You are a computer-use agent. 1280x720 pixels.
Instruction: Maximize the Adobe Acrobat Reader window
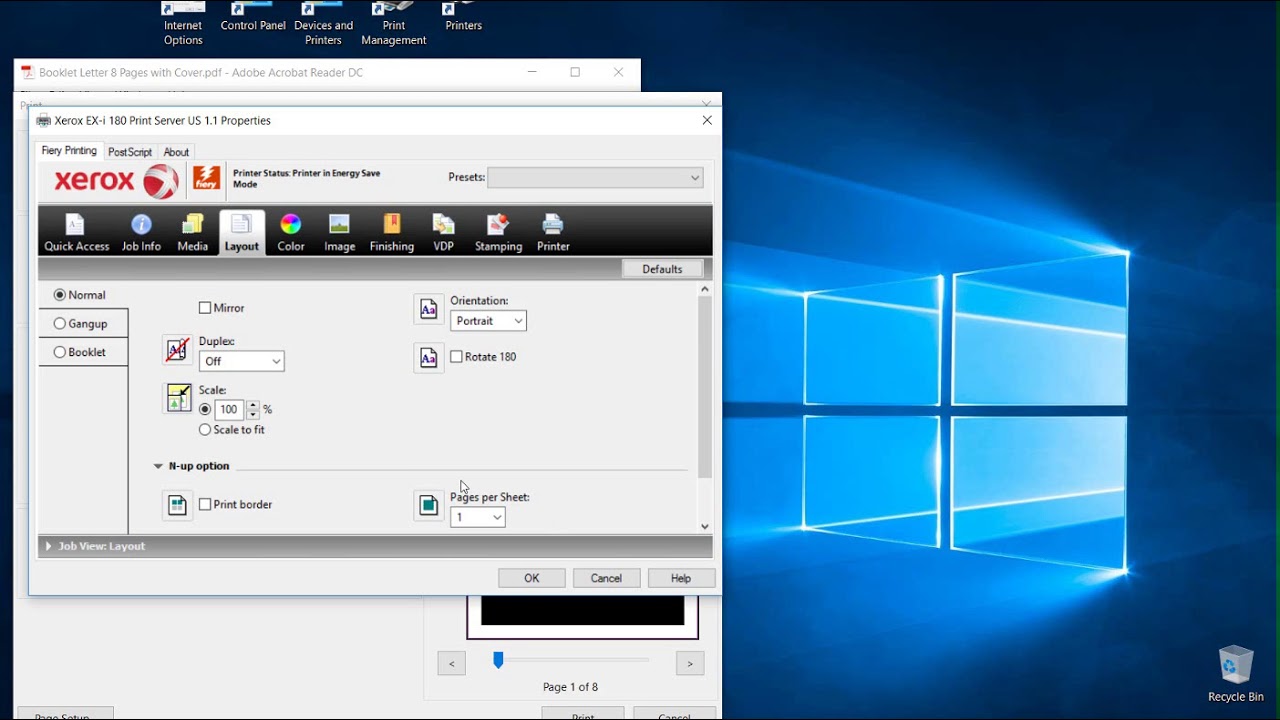[575, 72]
